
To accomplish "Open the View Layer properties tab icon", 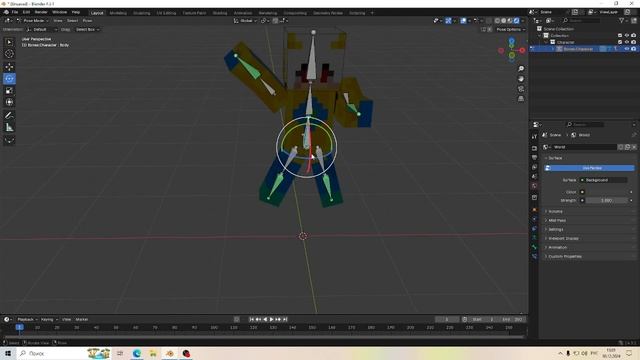I will pyautogui.click(x=534, y=167).
